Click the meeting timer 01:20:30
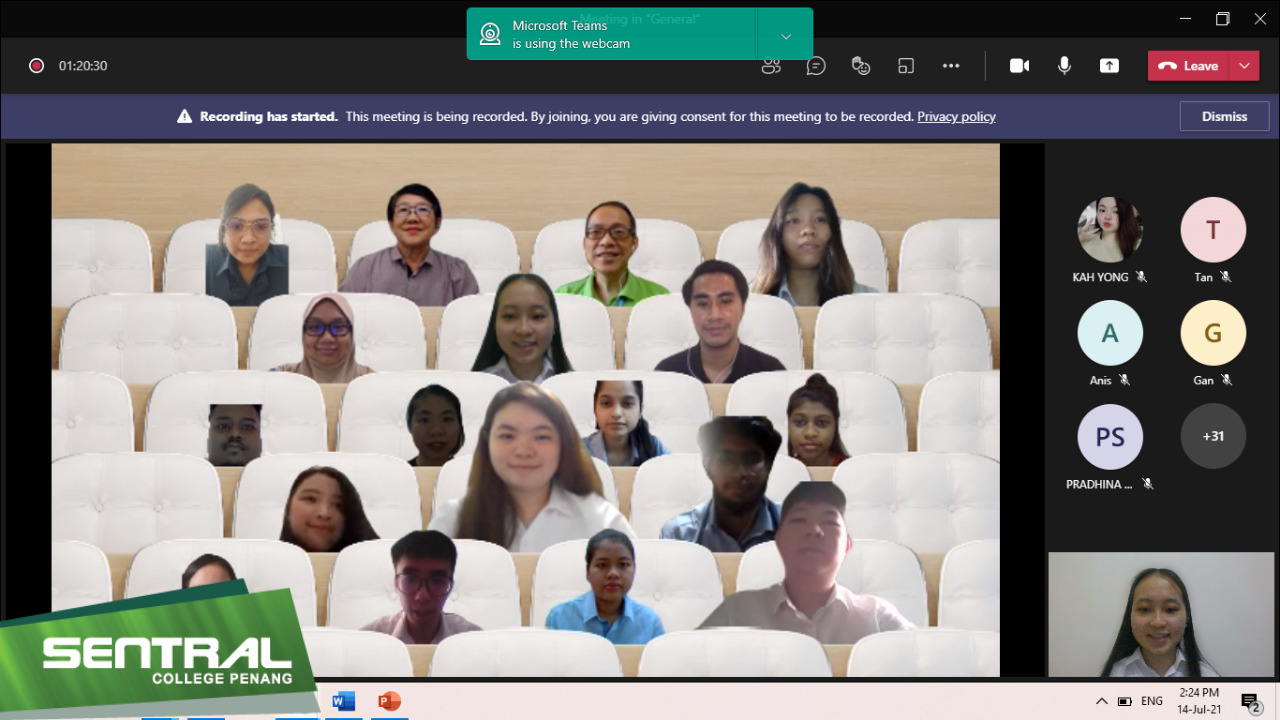This screenshot has height=720, width=1280. [x=83, y=66]
